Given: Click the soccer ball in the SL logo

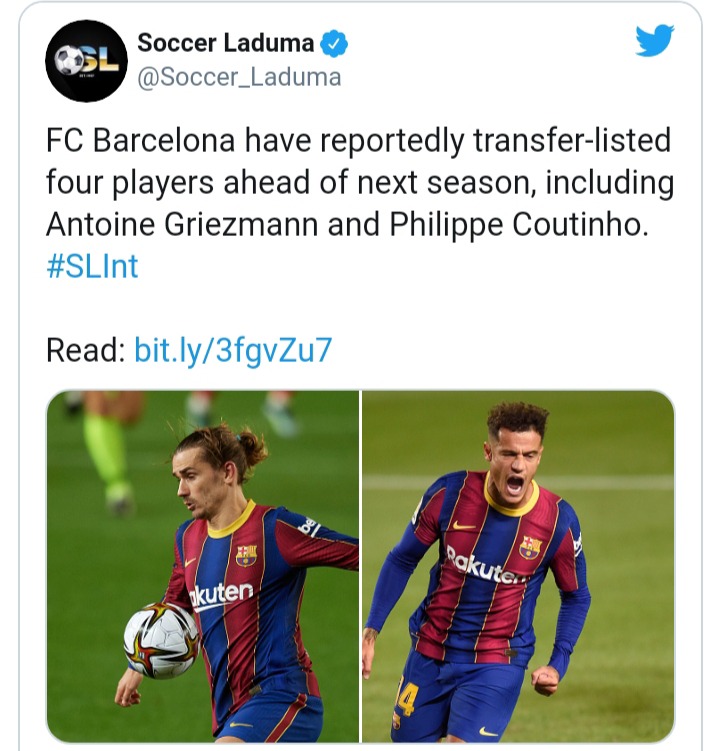Looking at the screenshot, I should tap(68, 60).
